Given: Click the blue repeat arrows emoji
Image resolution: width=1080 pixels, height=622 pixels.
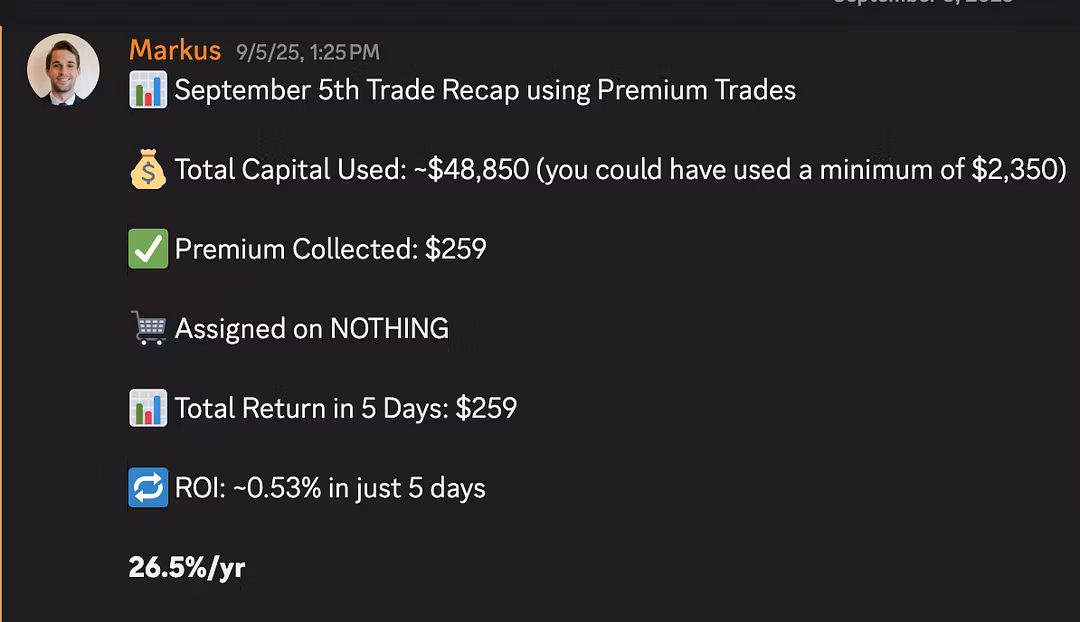Looking at the screenshot, I should tap(148, 488).
